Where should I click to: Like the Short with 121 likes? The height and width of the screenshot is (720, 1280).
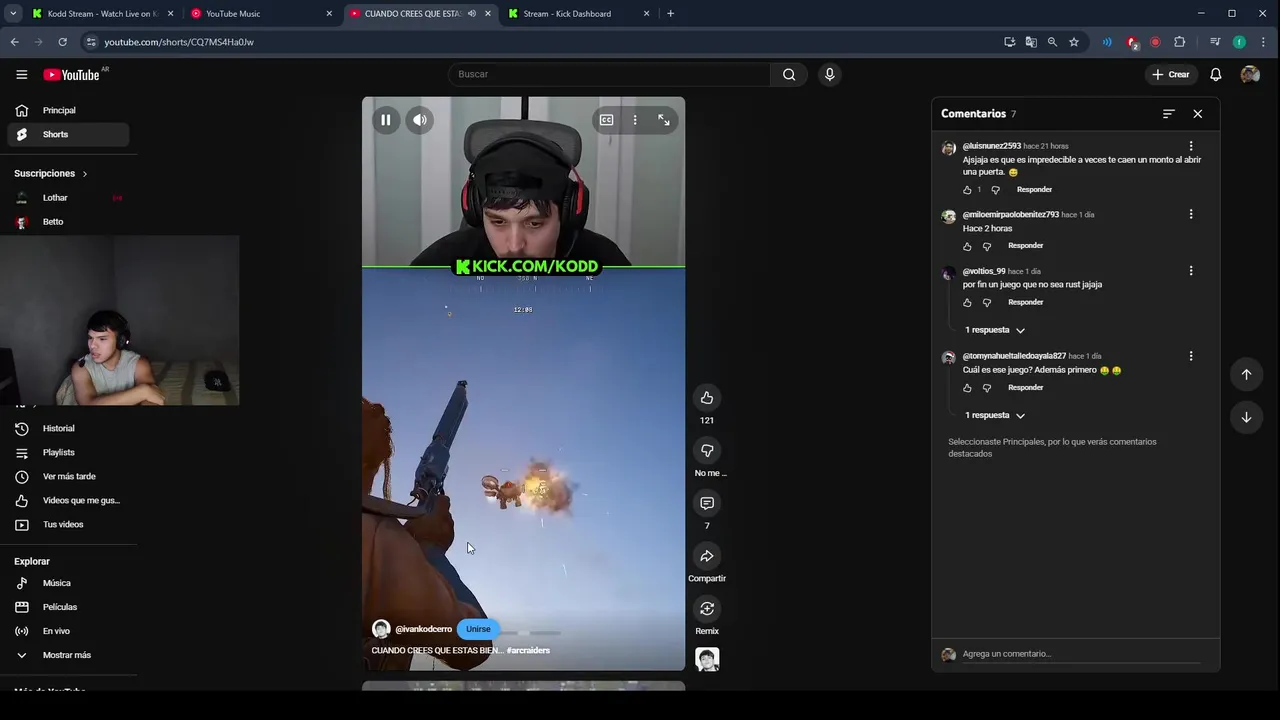pyautogui.click(x=707, y=398)
